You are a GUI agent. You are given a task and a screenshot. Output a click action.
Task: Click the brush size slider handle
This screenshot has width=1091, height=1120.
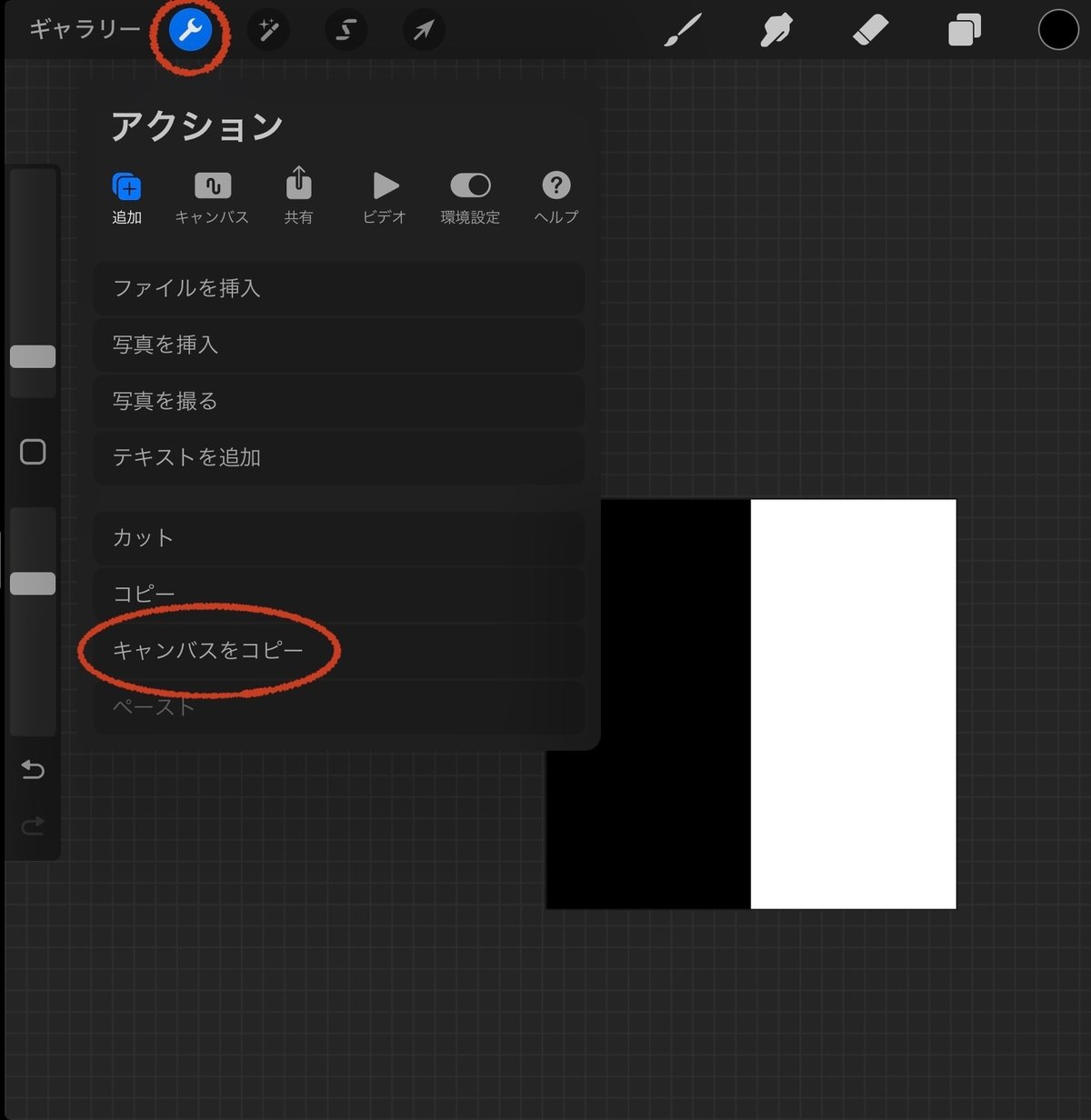(33, 356)
